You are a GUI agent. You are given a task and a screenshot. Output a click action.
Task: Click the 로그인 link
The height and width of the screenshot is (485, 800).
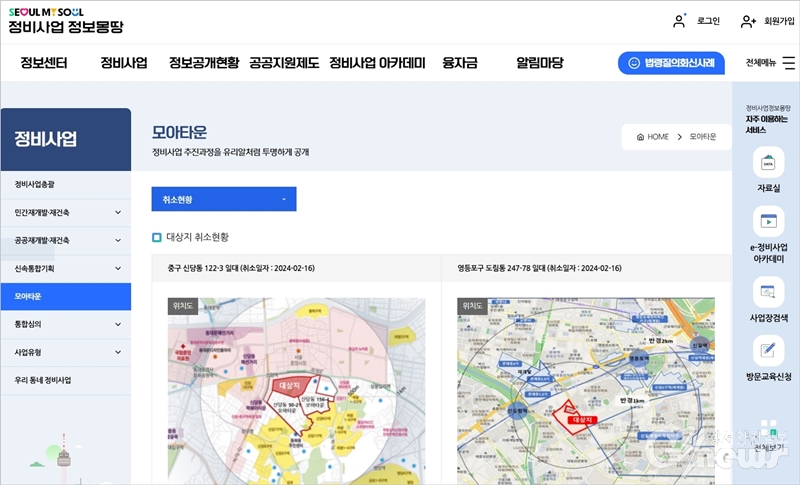point(708,21)
